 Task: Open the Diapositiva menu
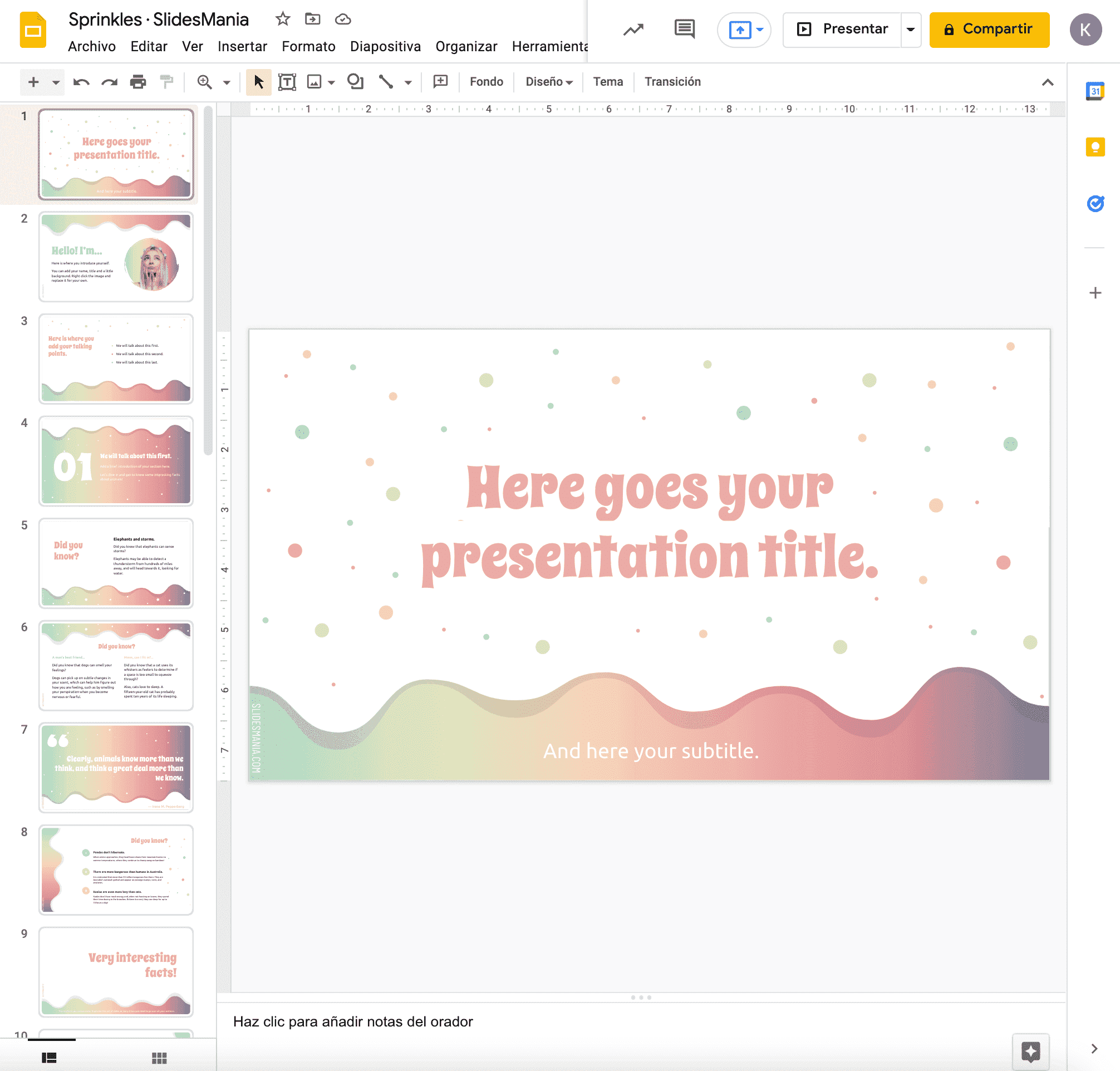(385, 46)
